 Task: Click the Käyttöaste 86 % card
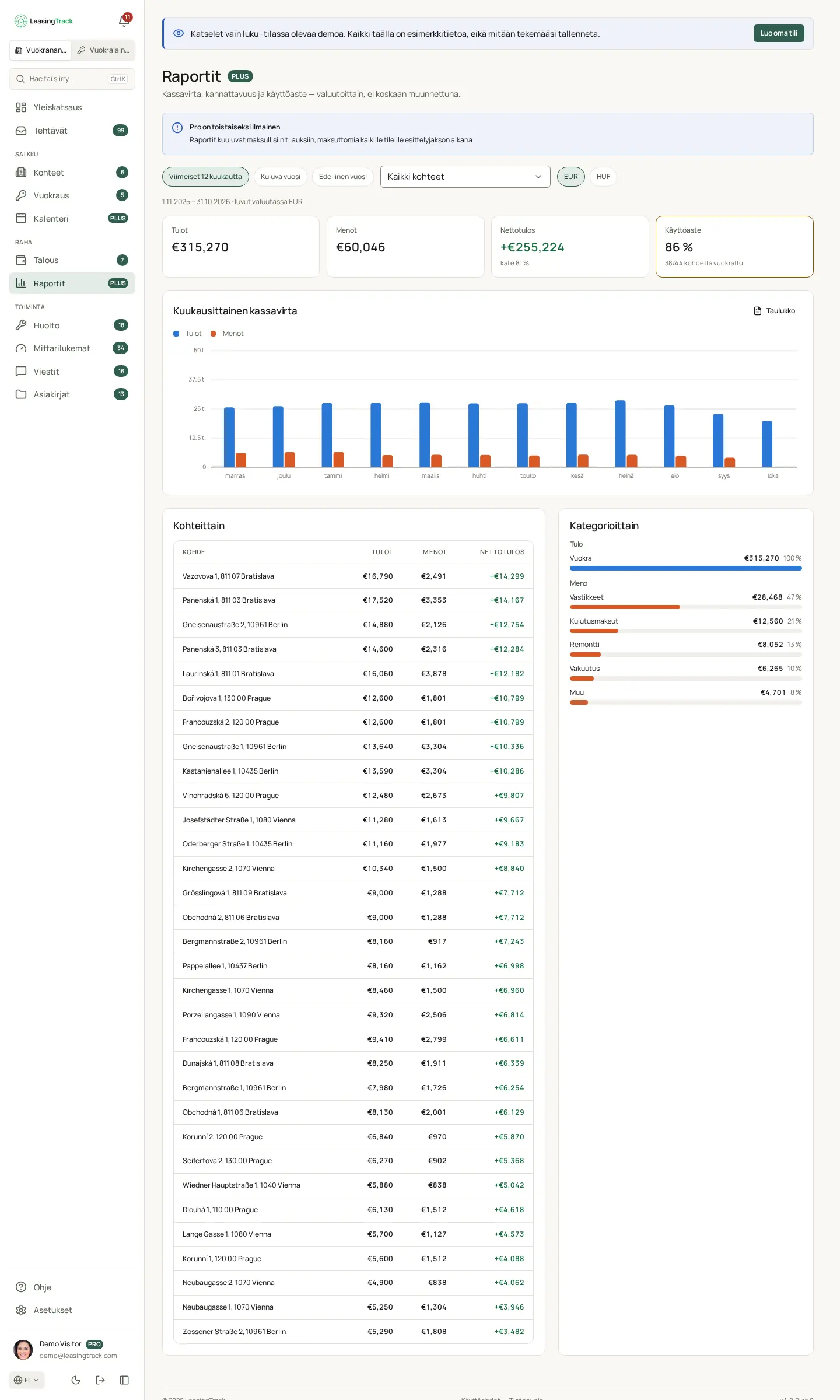[x=734, y=247]
